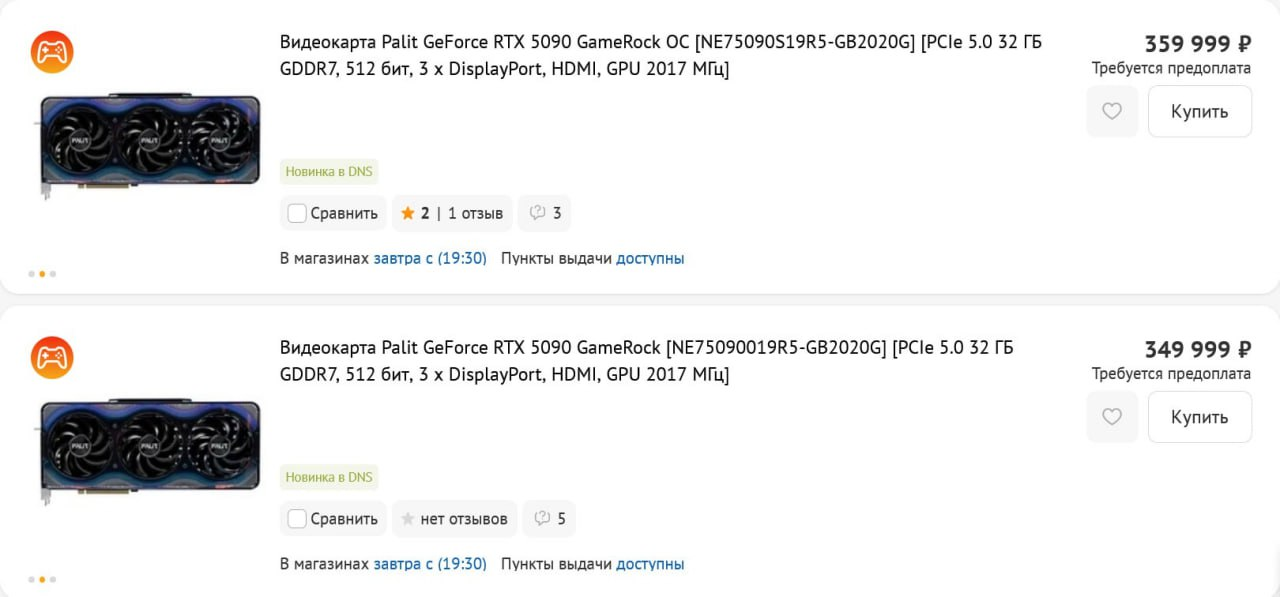
Task: Open comments bubble showing 3
Action: point(545,213)
